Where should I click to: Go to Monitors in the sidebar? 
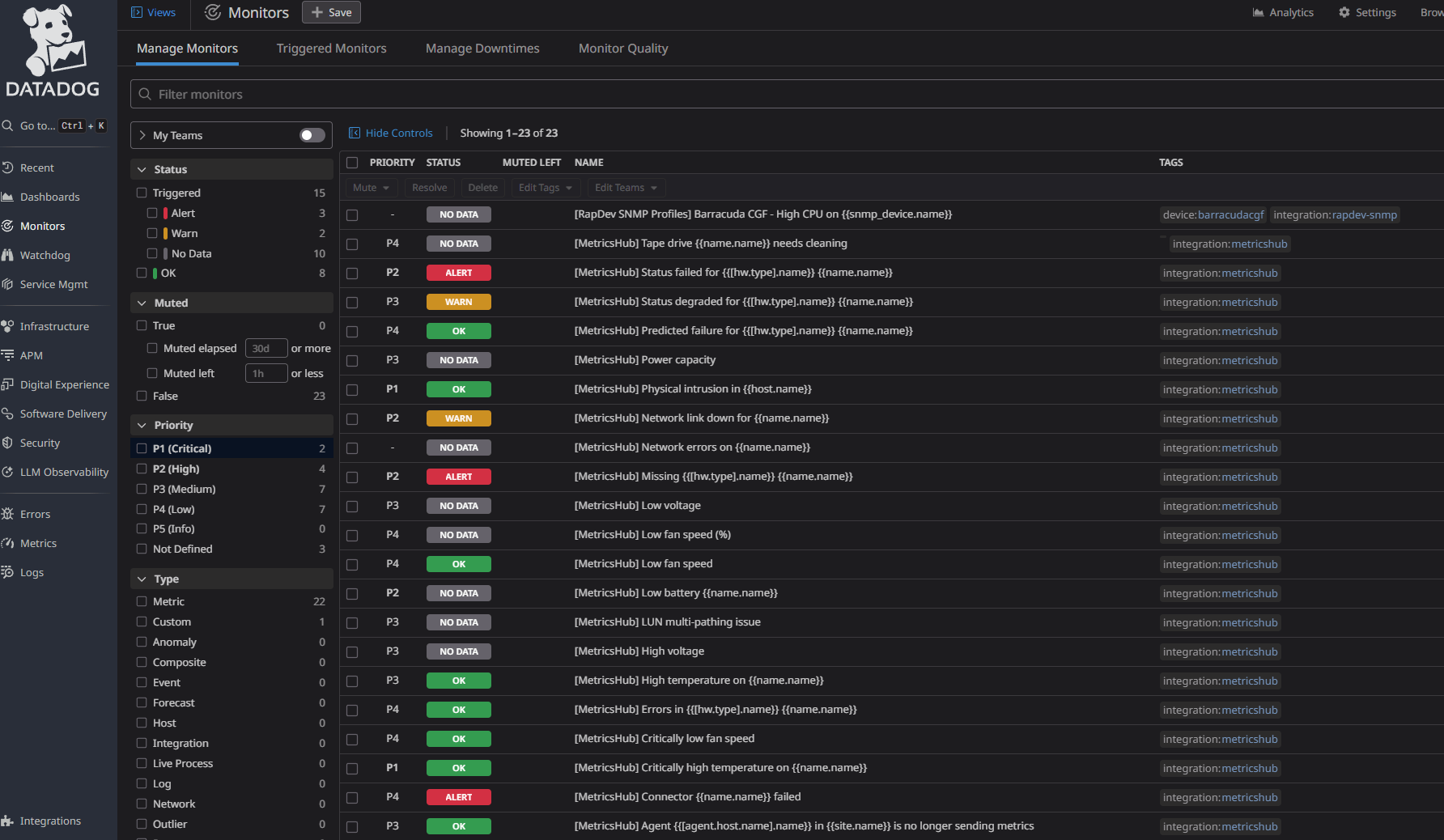(42, 226)
